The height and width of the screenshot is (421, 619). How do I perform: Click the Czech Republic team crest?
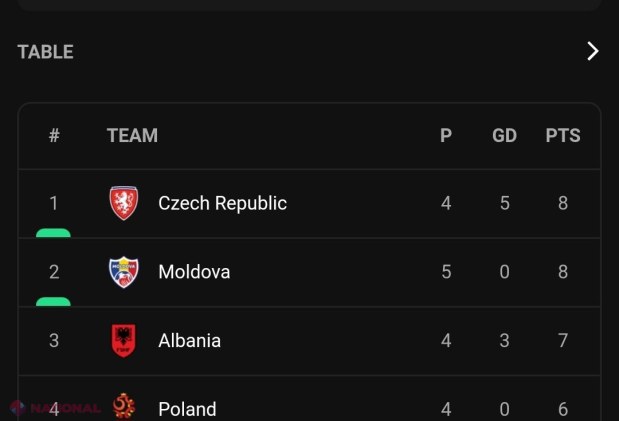(x=124, y=203)
